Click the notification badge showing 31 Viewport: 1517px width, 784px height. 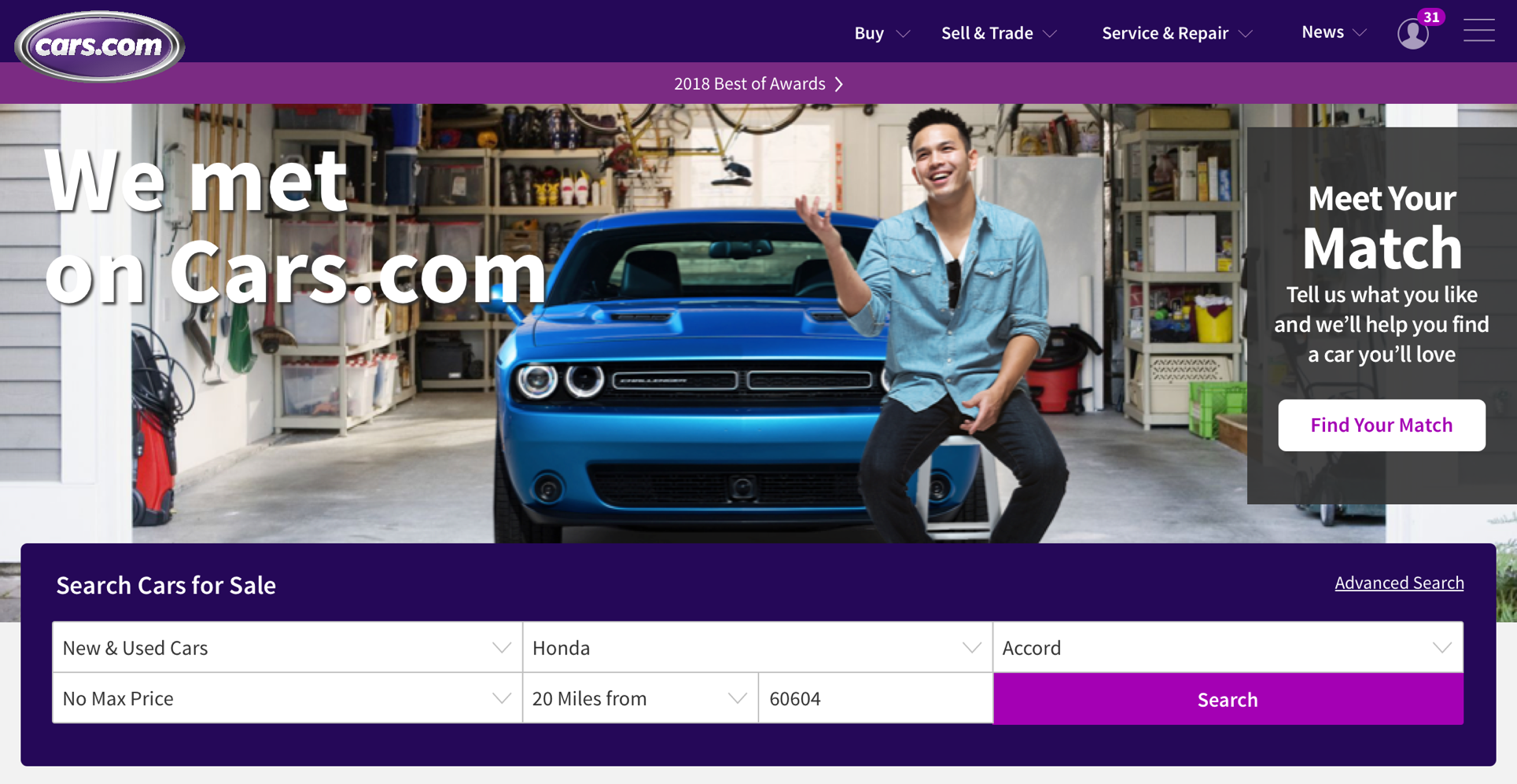pyautogui.click(x=1431, y=17)
